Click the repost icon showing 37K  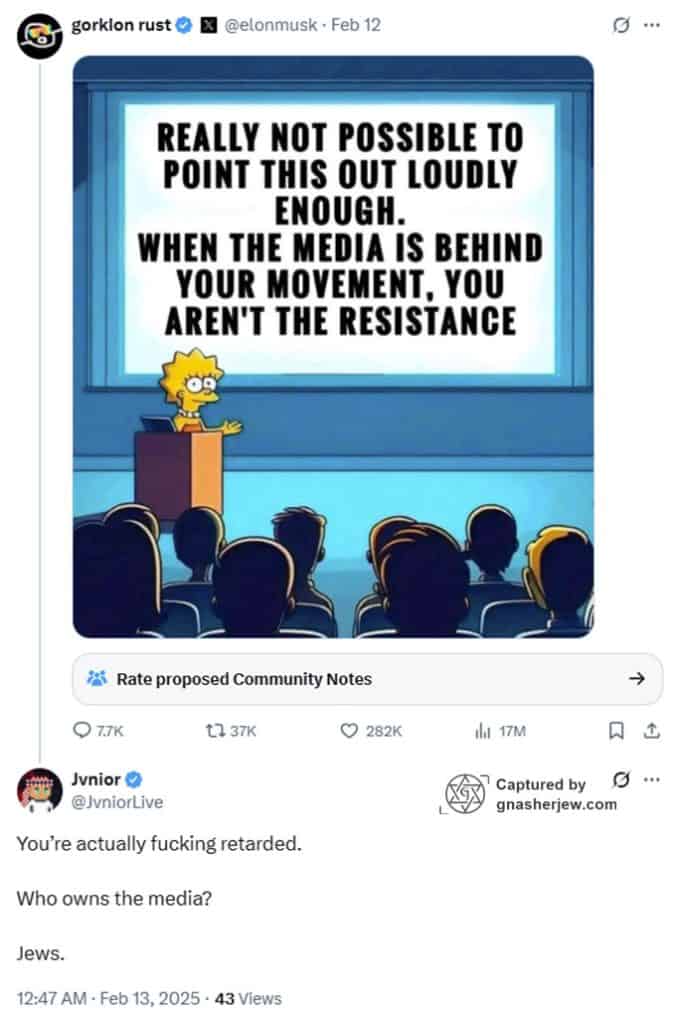(x=215, y=730)
